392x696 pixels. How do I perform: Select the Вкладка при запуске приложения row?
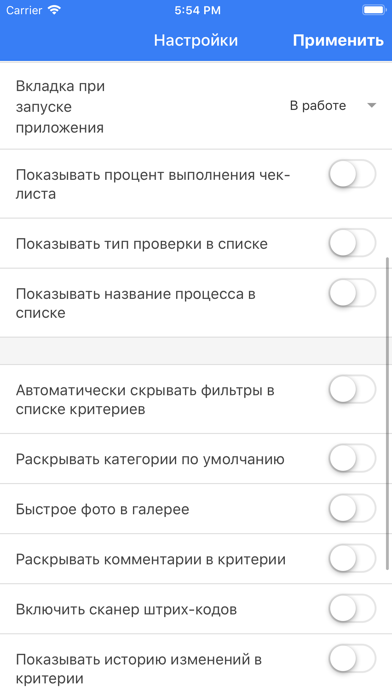coord(196,107)
